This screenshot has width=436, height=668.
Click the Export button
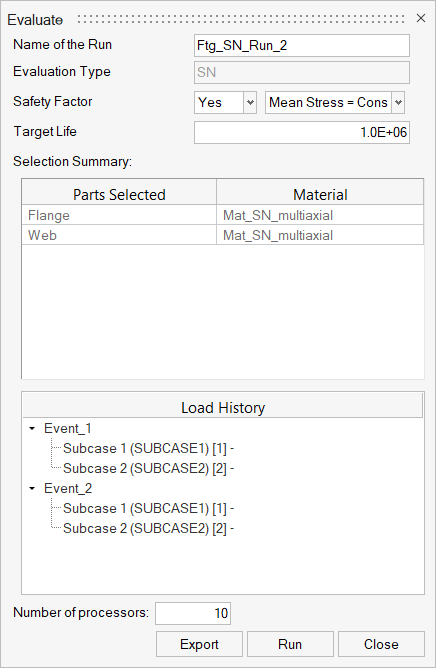tap(199, 644)
